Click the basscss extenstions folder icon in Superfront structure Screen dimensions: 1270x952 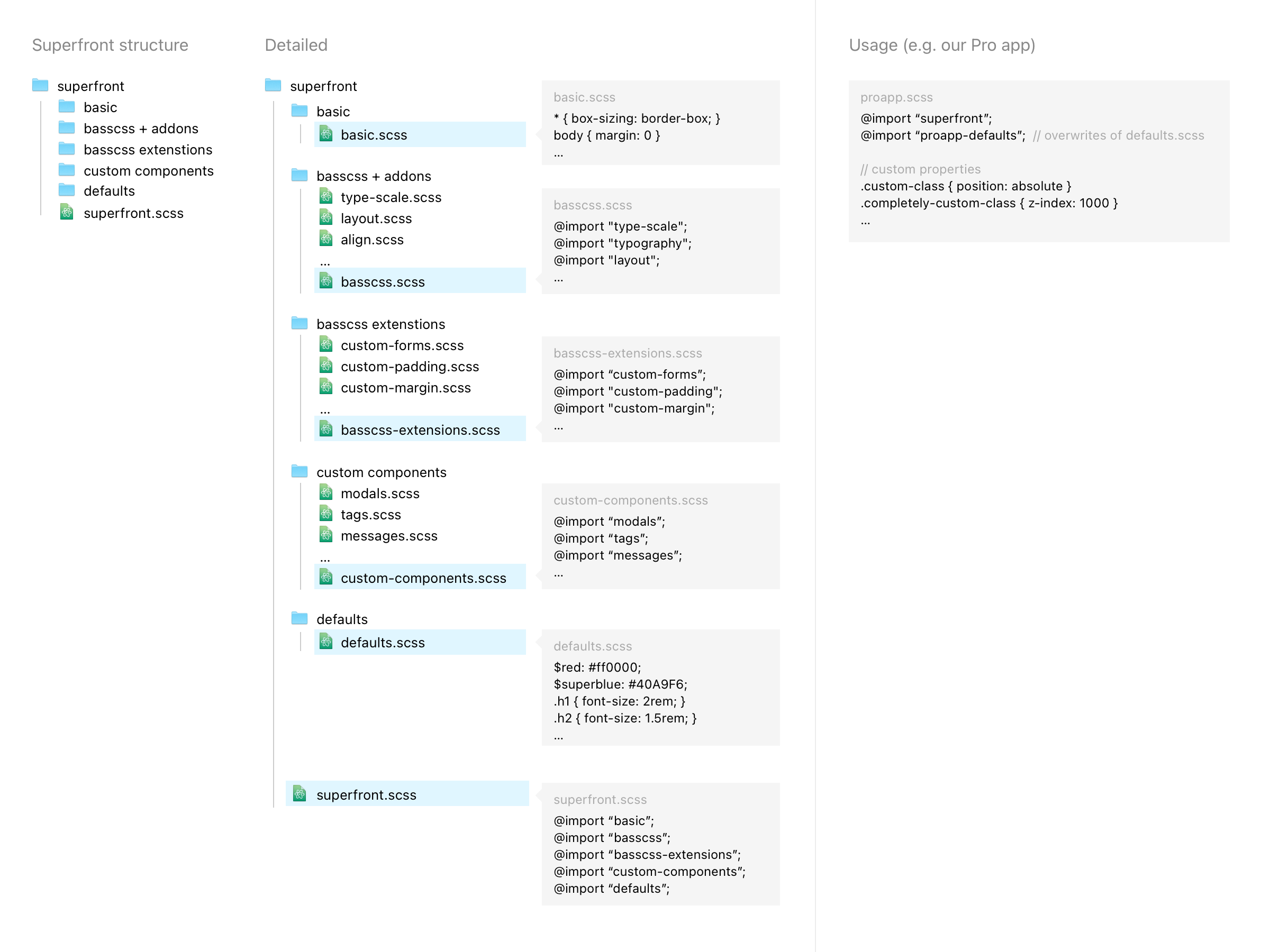(x=67, y=149)
